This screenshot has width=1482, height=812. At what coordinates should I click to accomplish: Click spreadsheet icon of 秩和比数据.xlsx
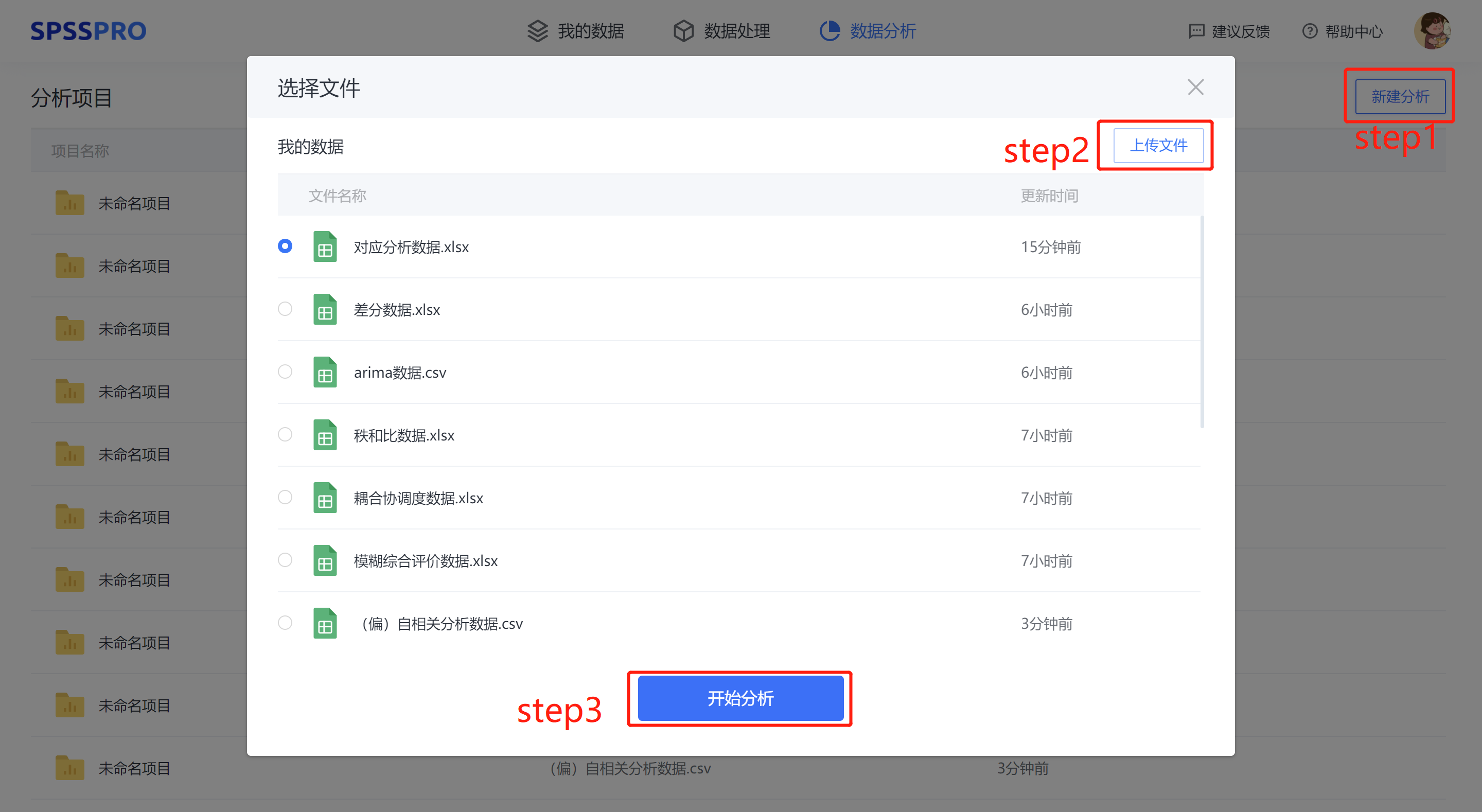pyautogui.click(x=325, y=435)
